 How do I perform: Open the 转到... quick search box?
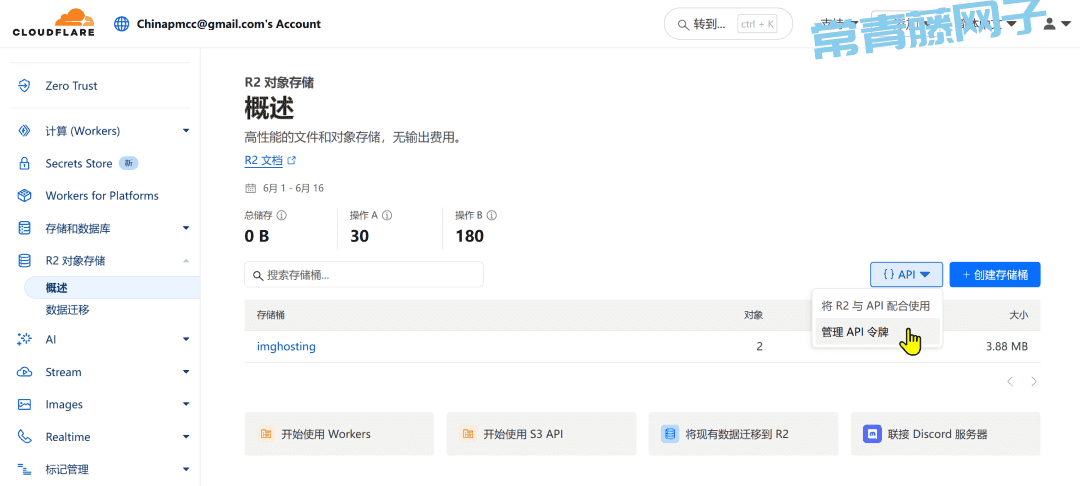pyautogui.click(x=728, y=24)
